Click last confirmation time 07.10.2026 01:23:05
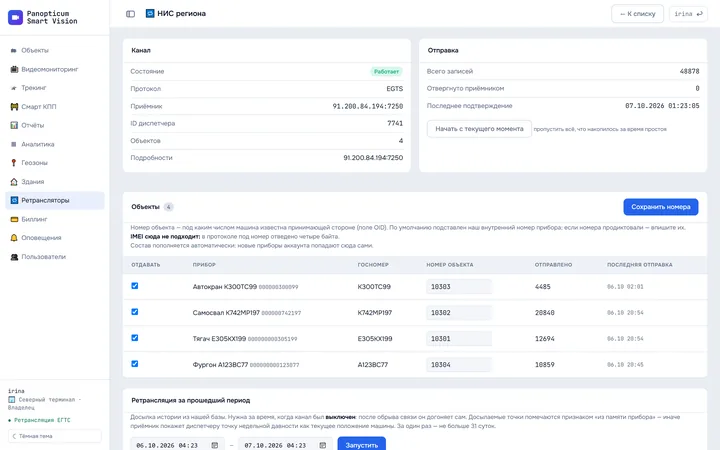Viewport: 720px width, 450px height. pyautogui.click(x=662, y=106)
